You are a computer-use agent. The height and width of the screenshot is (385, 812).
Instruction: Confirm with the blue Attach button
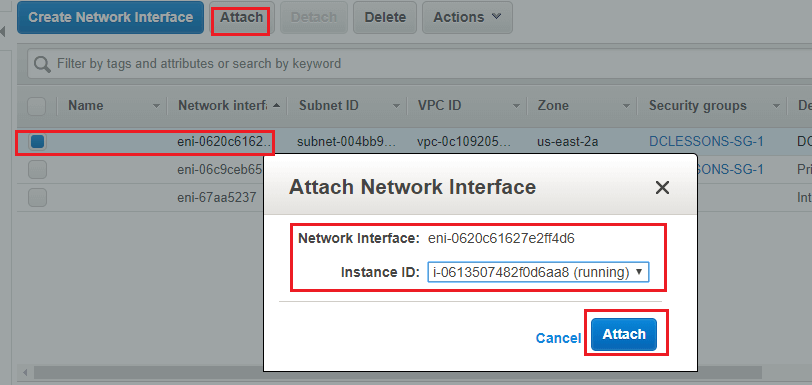624,334
